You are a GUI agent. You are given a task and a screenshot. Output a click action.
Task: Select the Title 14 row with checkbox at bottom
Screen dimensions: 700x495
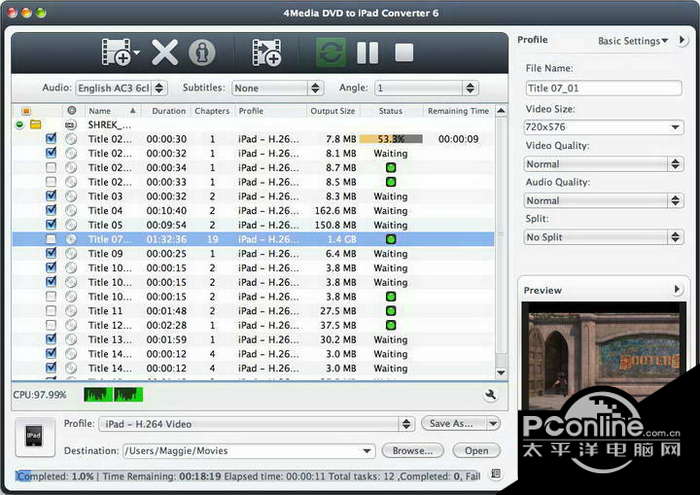click(x=253, y=368)
